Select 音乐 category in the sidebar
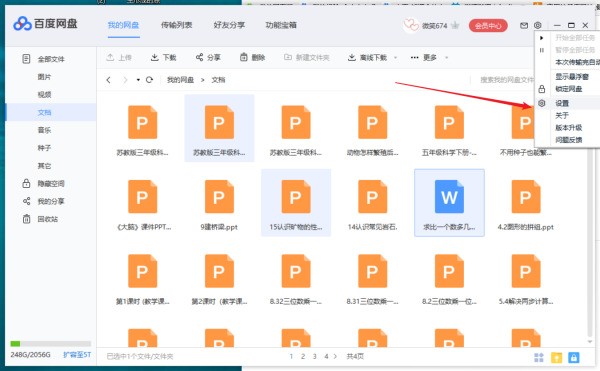 tap(44, 130)
